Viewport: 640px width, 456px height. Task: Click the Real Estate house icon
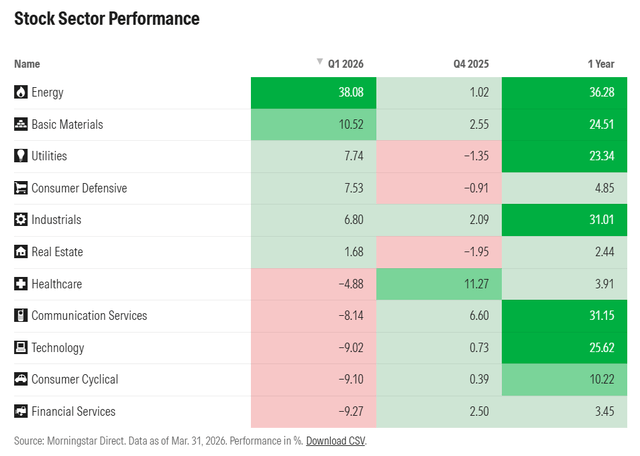click(21, 252)
